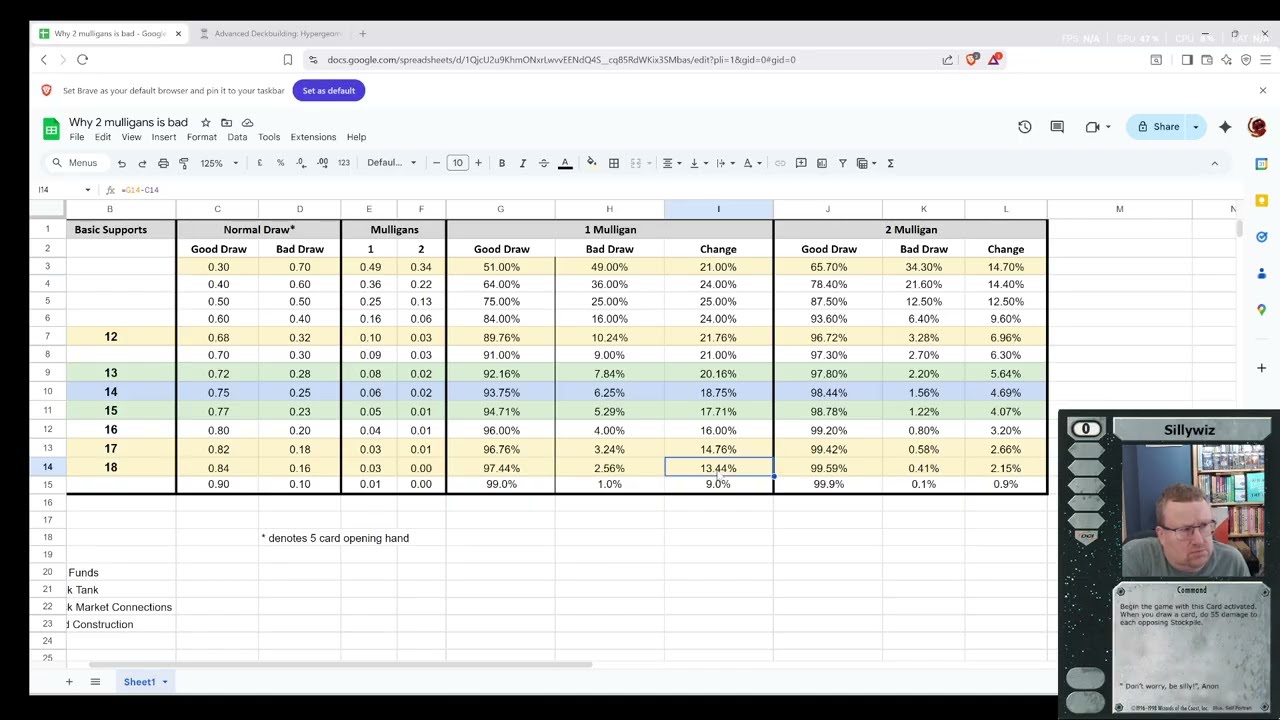Click the Share button

(1157, 127)
